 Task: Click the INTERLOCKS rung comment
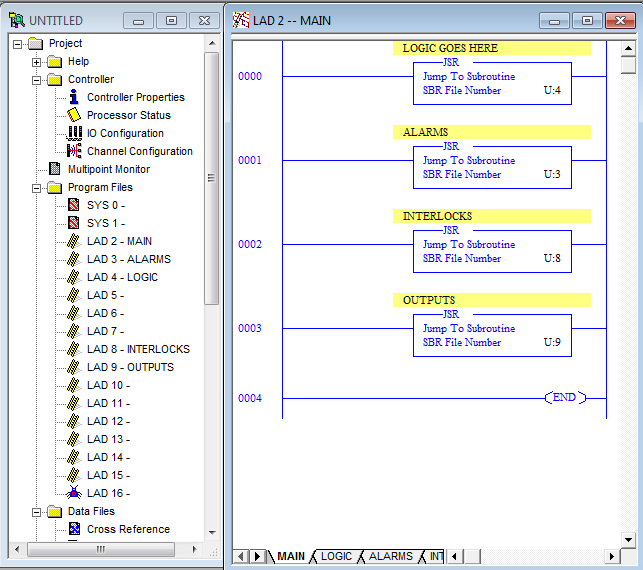click(x=492, y=216)
